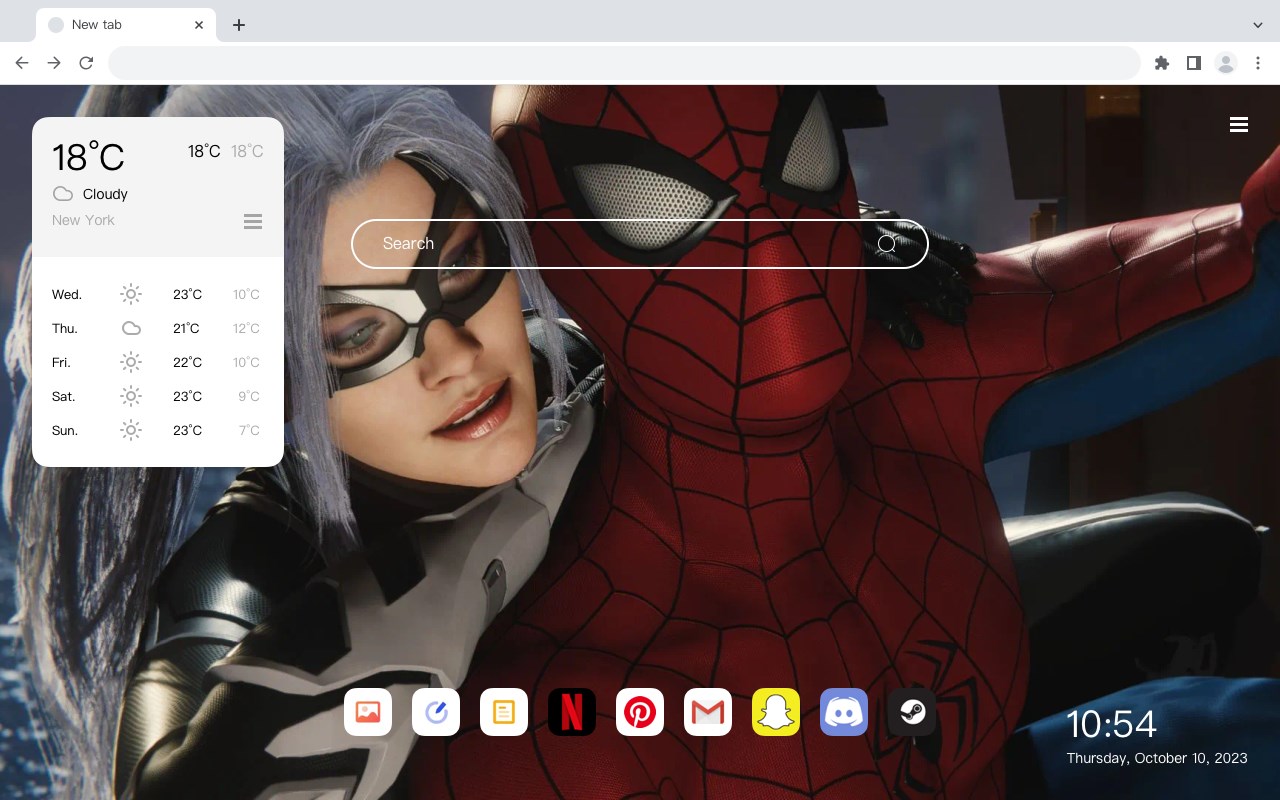Image resolution: width=1280 pixels, height=800 pixels.
Task: Click the sun icon in Wed. row
Action: coord(131,294)
